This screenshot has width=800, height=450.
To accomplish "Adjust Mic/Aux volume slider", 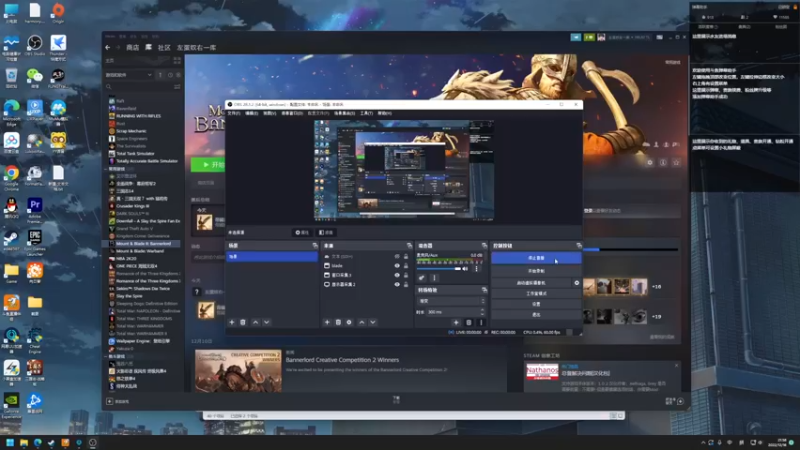I will [438, 268].
